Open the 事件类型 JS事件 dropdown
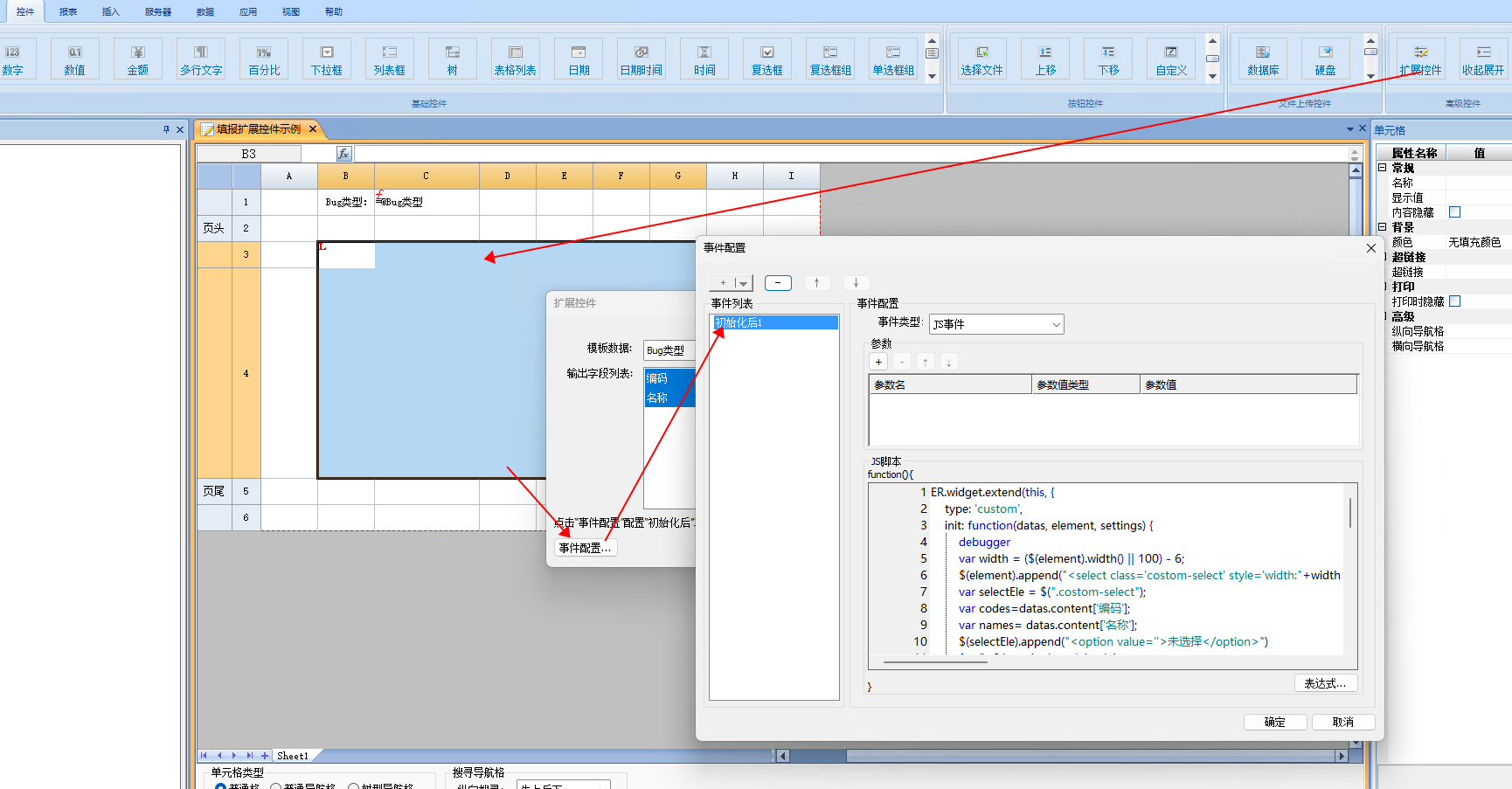This screenshot has width=1512, height=789. click(x=996, y=324)
